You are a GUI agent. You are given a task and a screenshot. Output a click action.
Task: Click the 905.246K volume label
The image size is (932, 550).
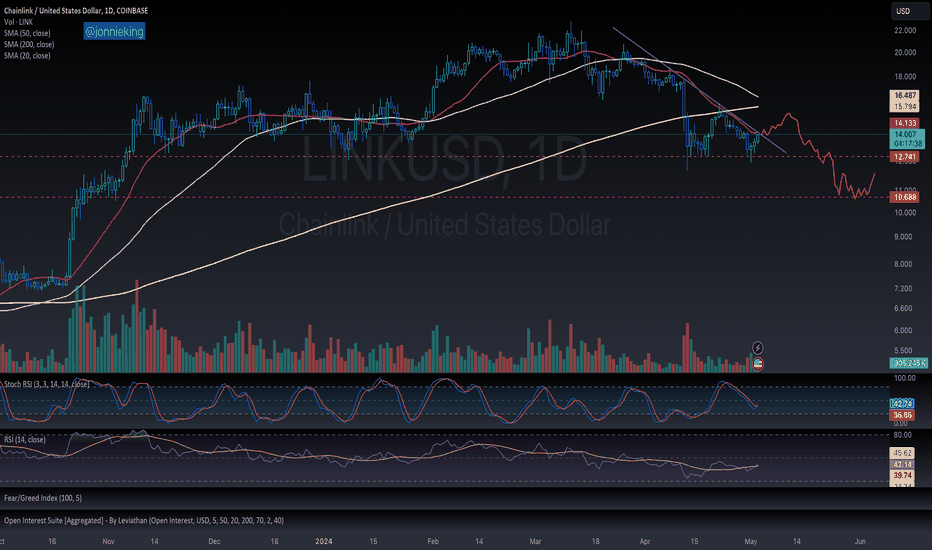coord(909,363)
